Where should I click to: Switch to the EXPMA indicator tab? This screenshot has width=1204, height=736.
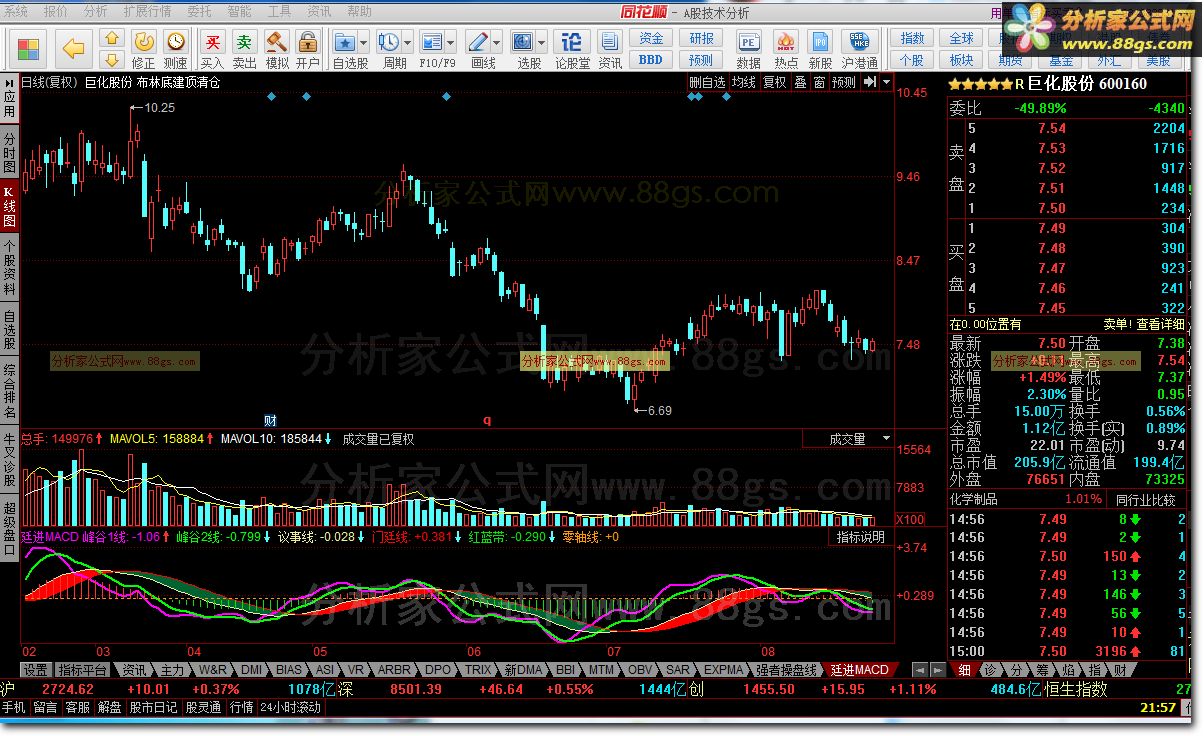coord(723,670)
